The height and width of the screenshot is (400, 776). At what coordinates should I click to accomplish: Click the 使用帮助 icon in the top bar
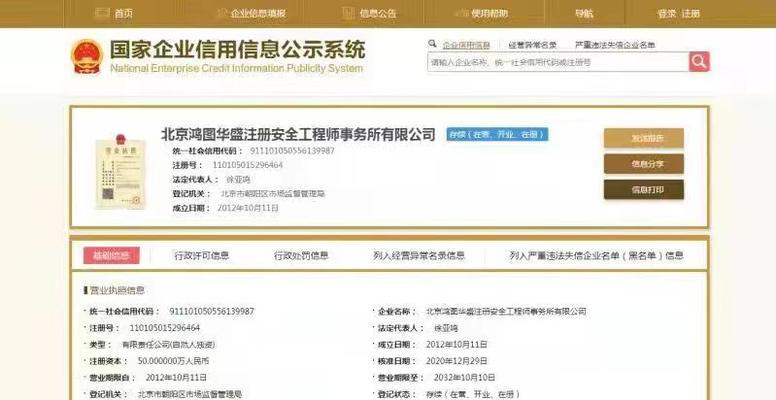pos(461,13)
